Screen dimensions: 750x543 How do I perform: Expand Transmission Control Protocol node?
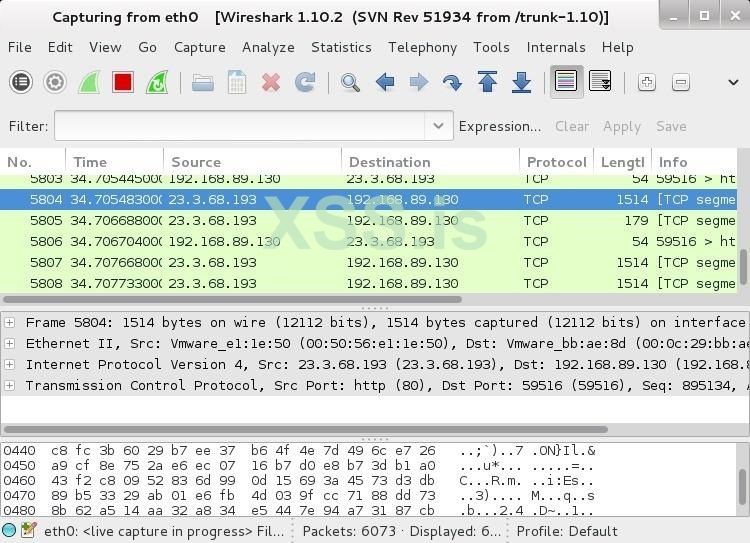pyautogui.click(x=10, y=385)
